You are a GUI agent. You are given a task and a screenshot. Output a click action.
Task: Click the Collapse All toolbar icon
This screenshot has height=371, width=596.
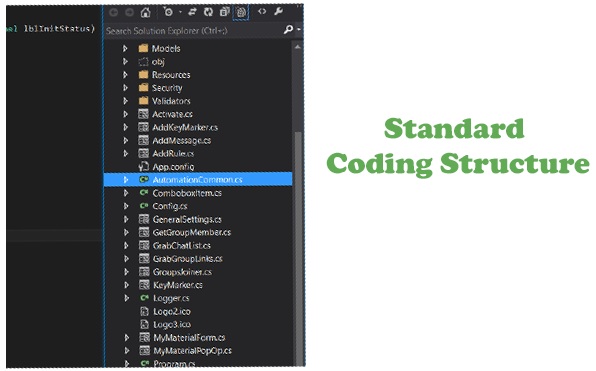click(224, 12)
